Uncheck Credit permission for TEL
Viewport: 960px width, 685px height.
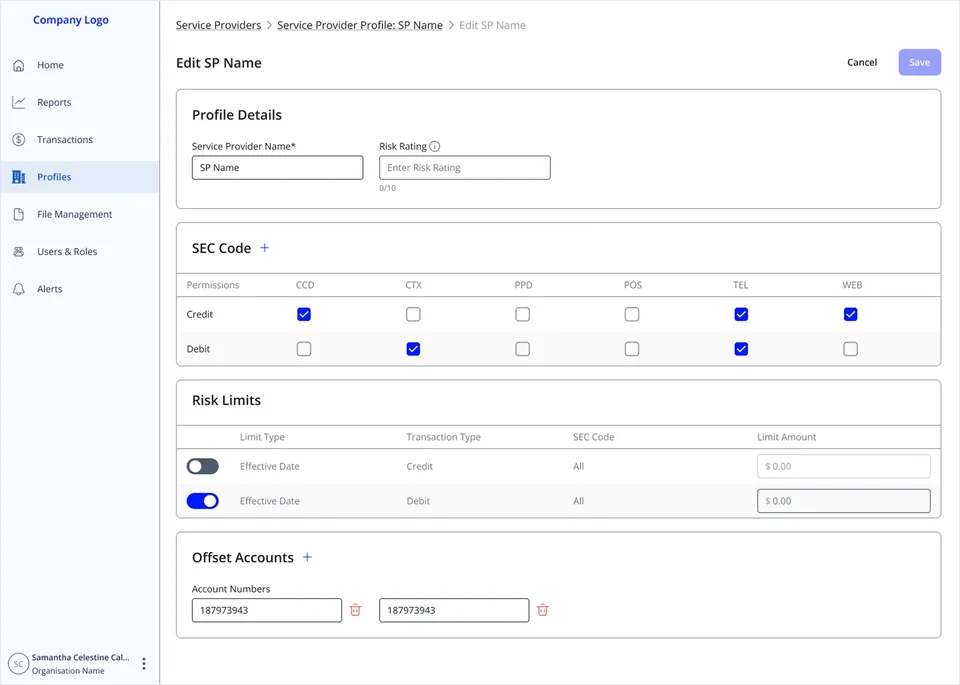[741, 314]
